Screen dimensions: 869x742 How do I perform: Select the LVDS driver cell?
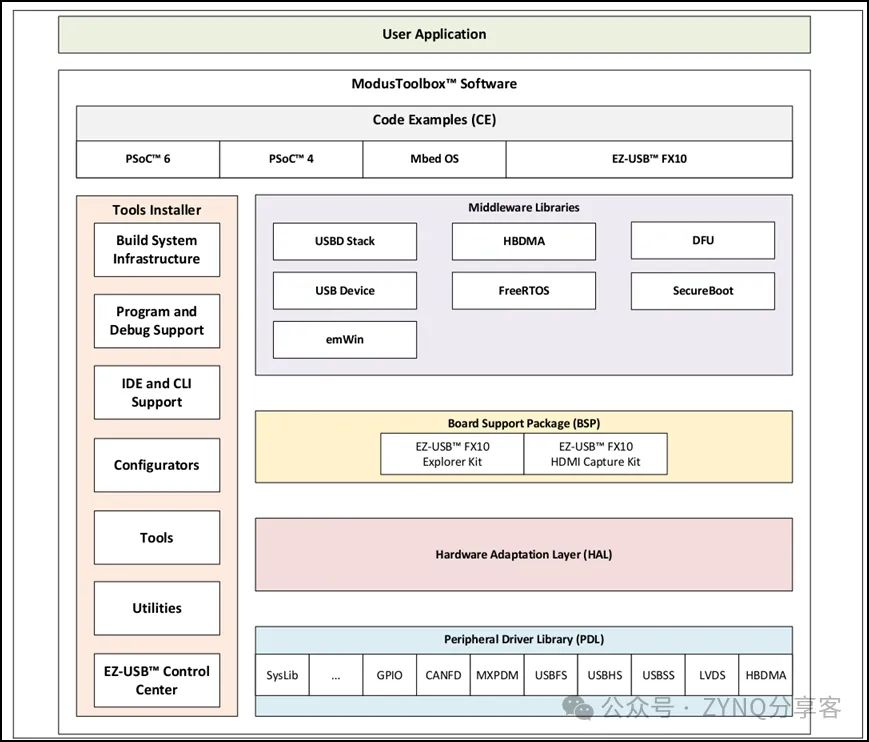pos(712,675)
